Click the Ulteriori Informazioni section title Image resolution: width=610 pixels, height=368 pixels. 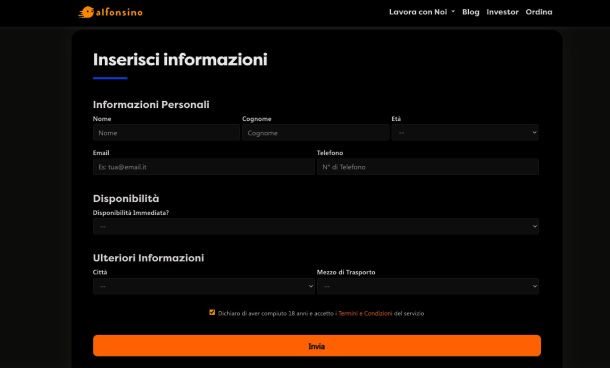pyautogui.click(x=148, y=258)
